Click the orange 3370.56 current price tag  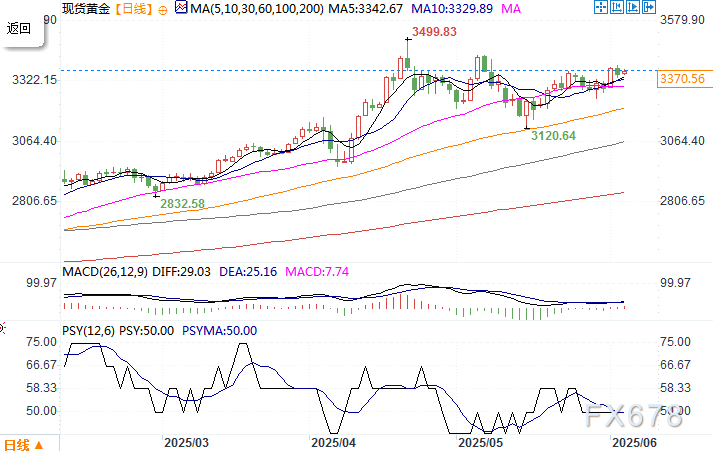(x=683, y=79)
